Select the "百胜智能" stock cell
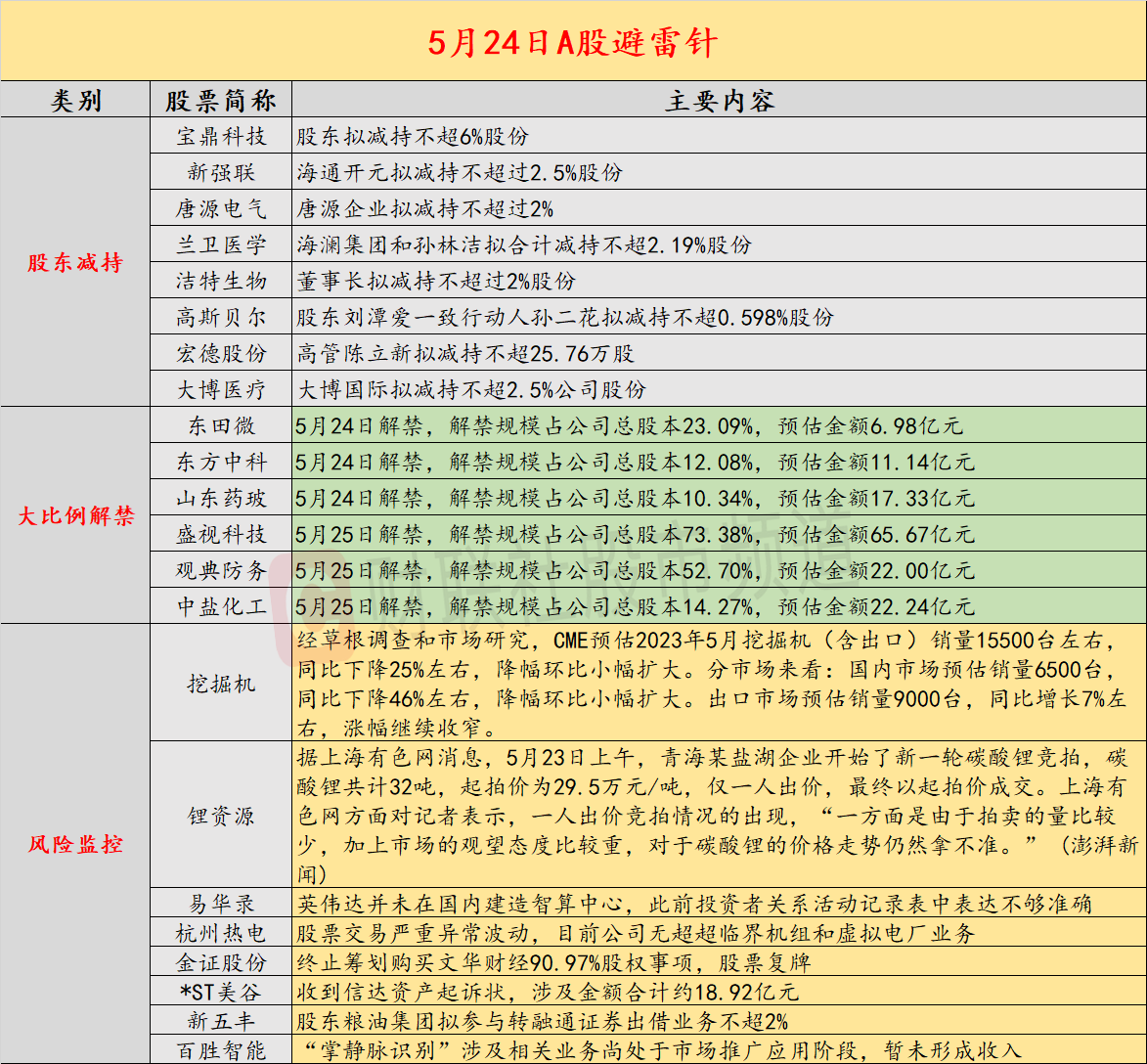The width and height of the screenshot is (1147, 1064). coord(221,1050)
